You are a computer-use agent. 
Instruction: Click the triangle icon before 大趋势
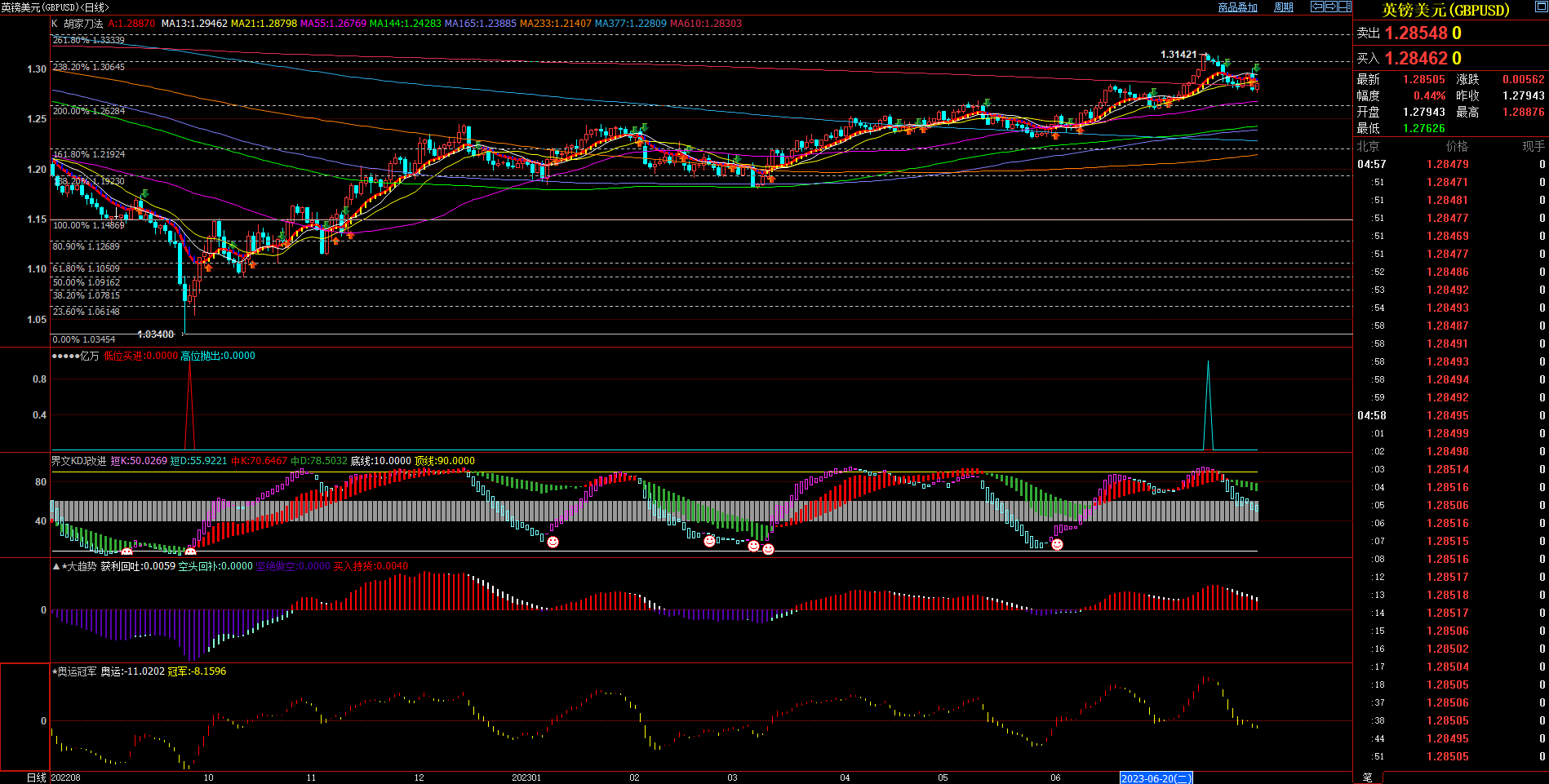[x=55, y=566]
